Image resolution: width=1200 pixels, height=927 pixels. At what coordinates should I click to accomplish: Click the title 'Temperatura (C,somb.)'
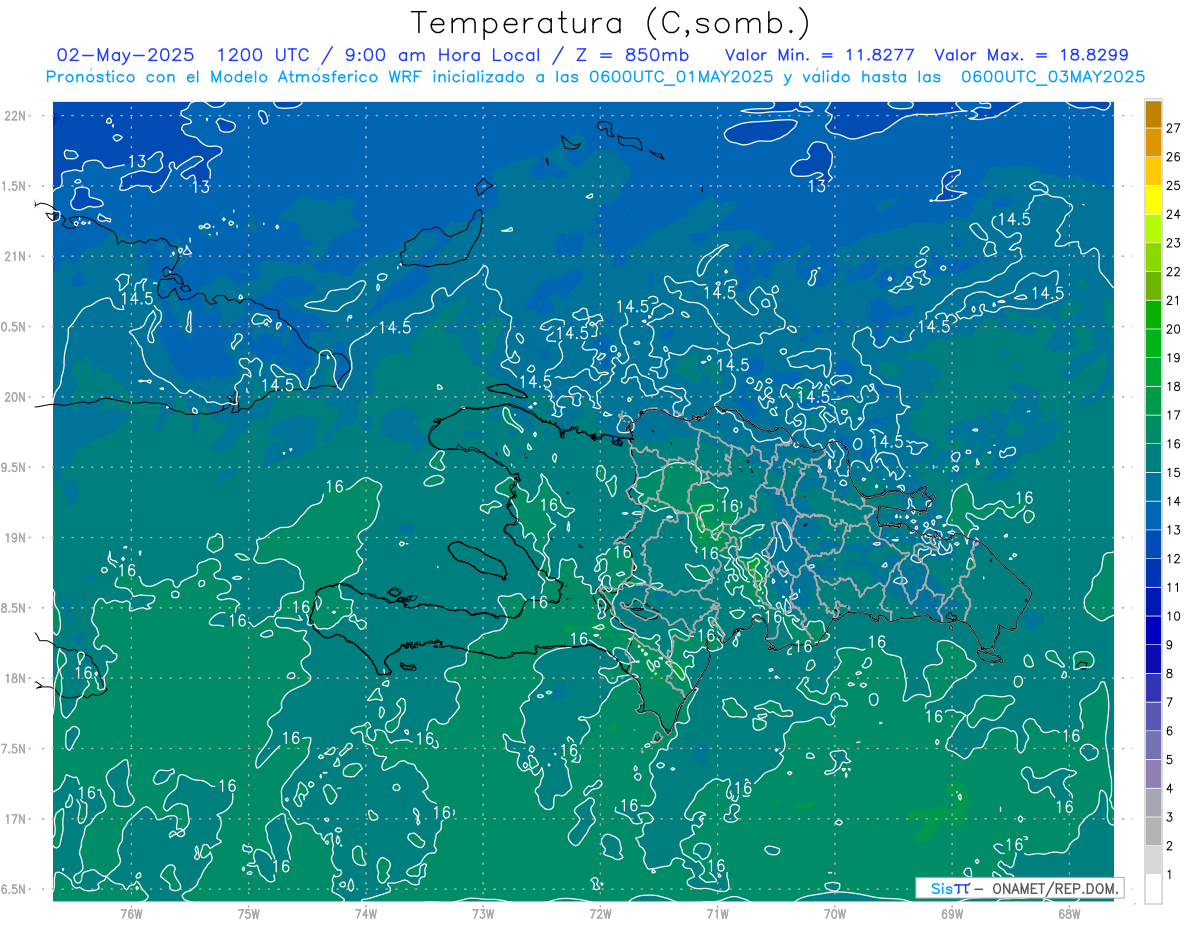pyautogui.click(x=611, y=24)
